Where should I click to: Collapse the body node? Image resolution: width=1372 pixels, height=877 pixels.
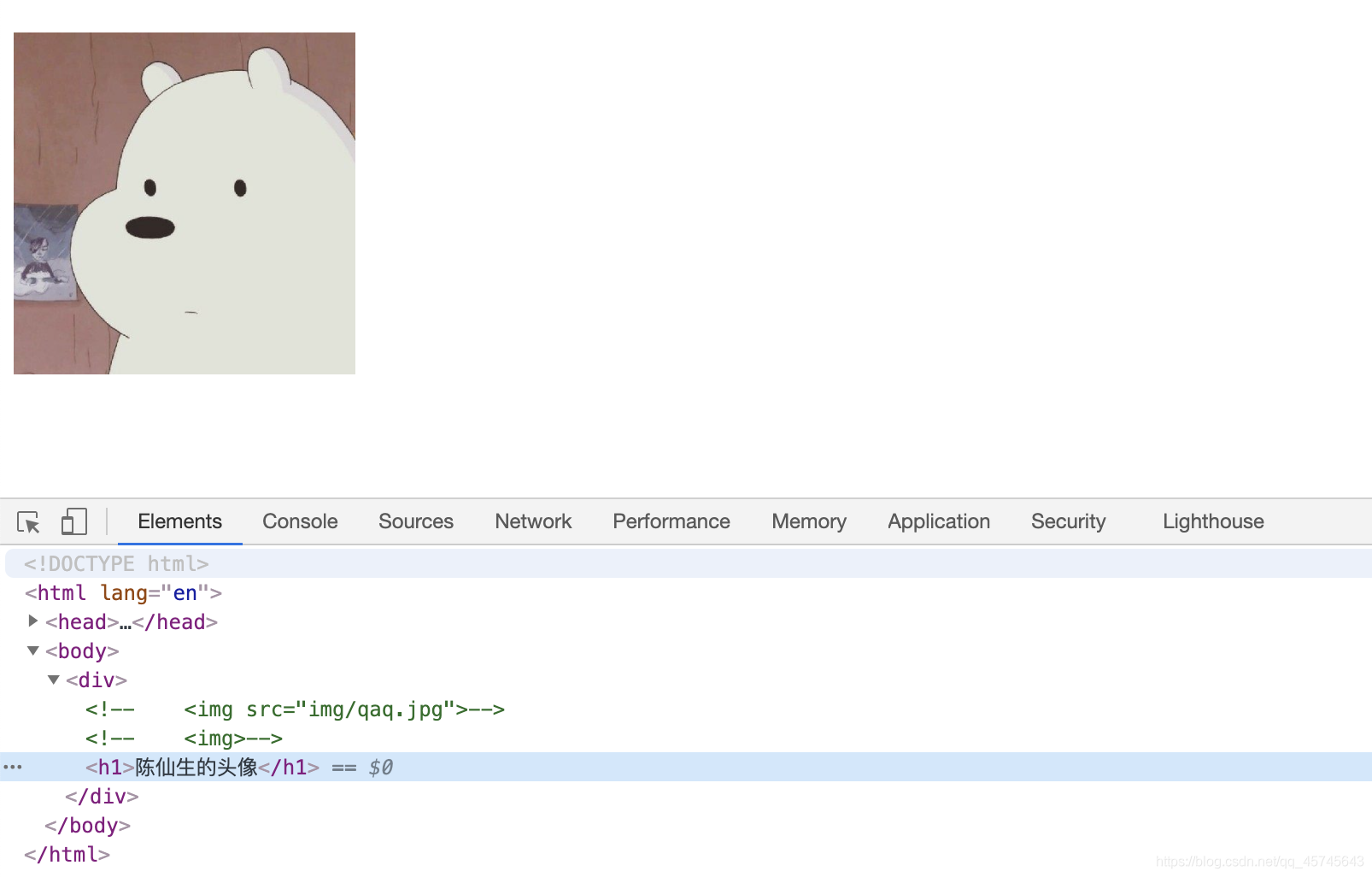point(33,650)
